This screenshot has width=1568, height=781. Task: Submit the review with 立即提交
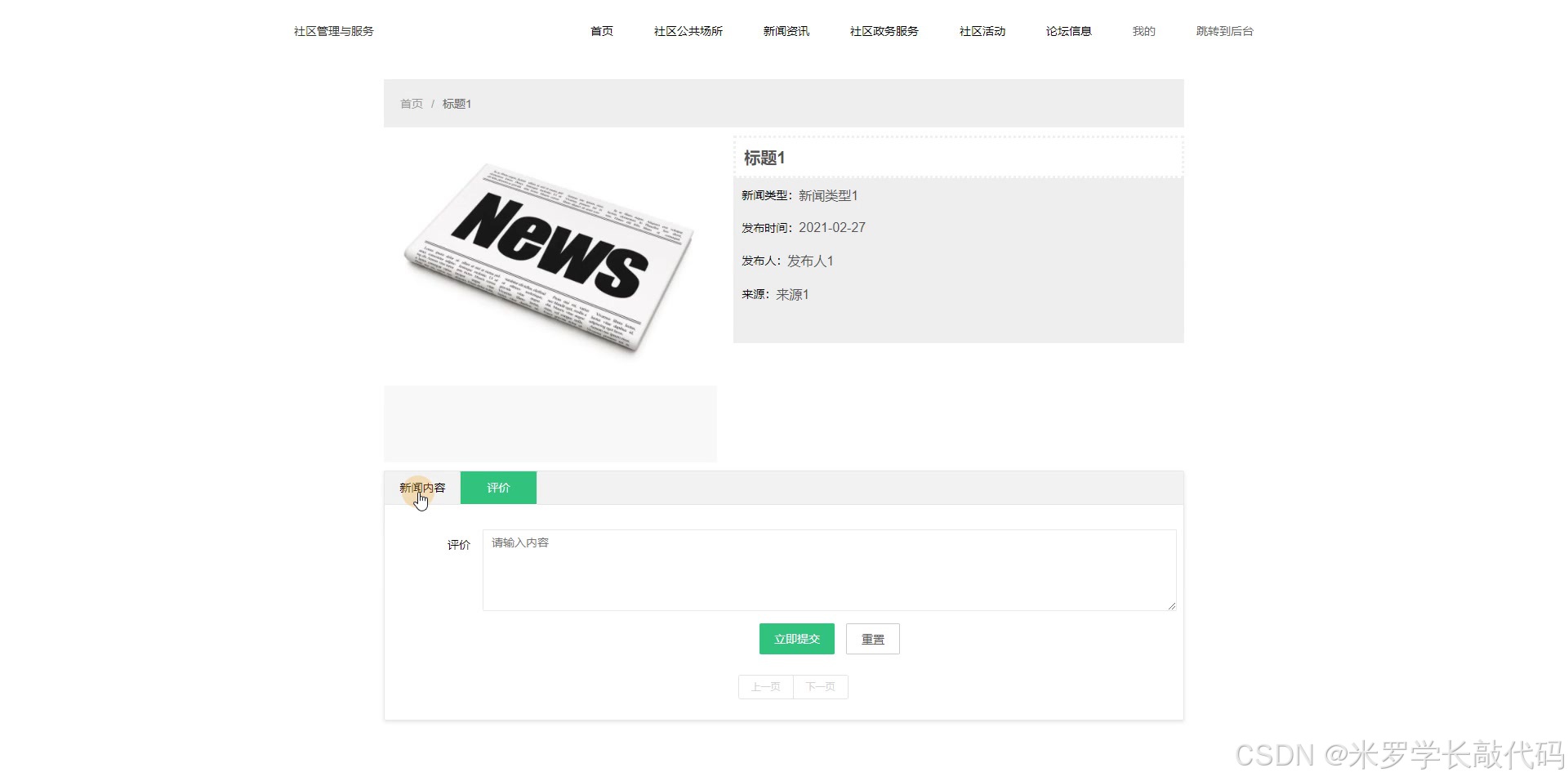tap(795, 638)
